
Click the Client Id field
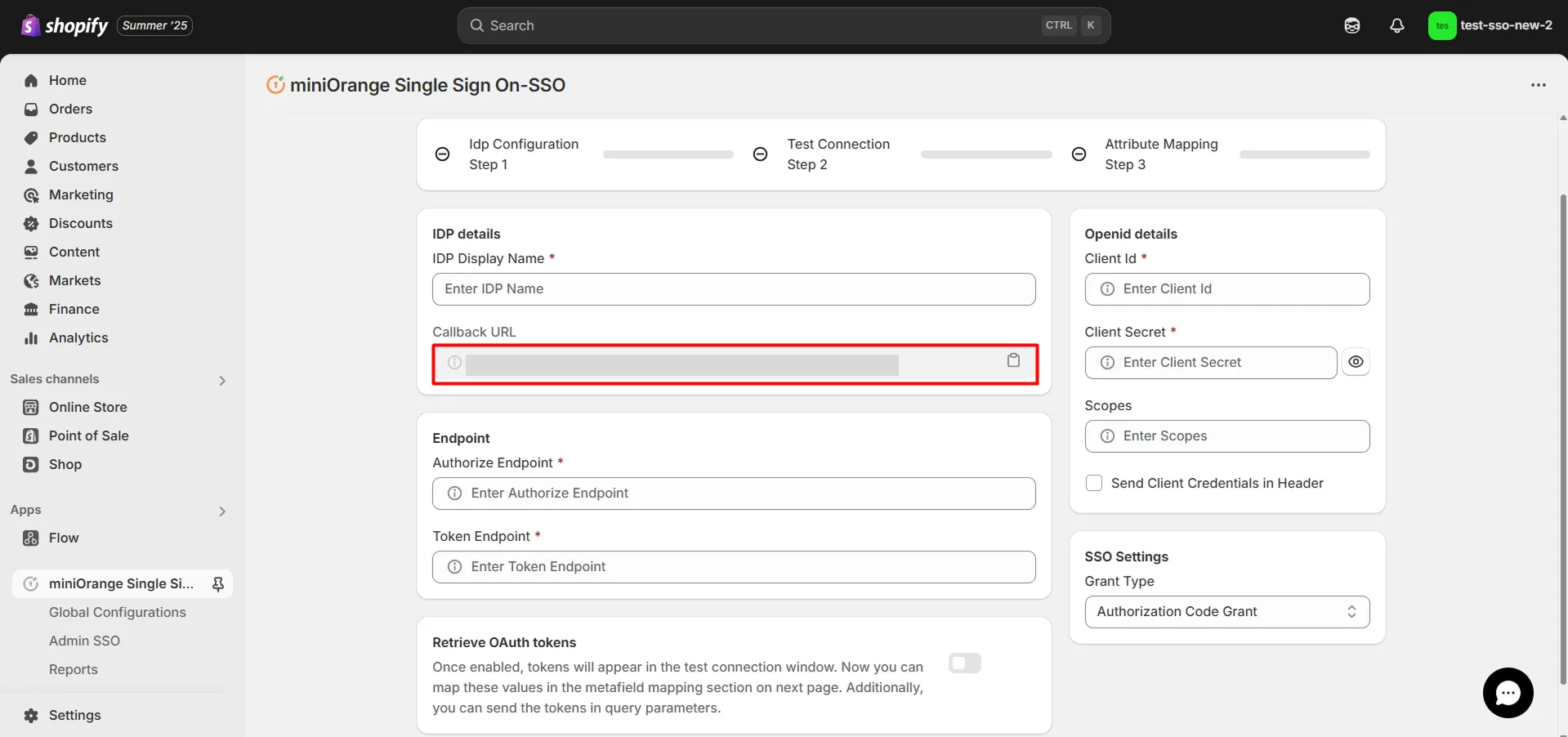tap(1226, 289)
